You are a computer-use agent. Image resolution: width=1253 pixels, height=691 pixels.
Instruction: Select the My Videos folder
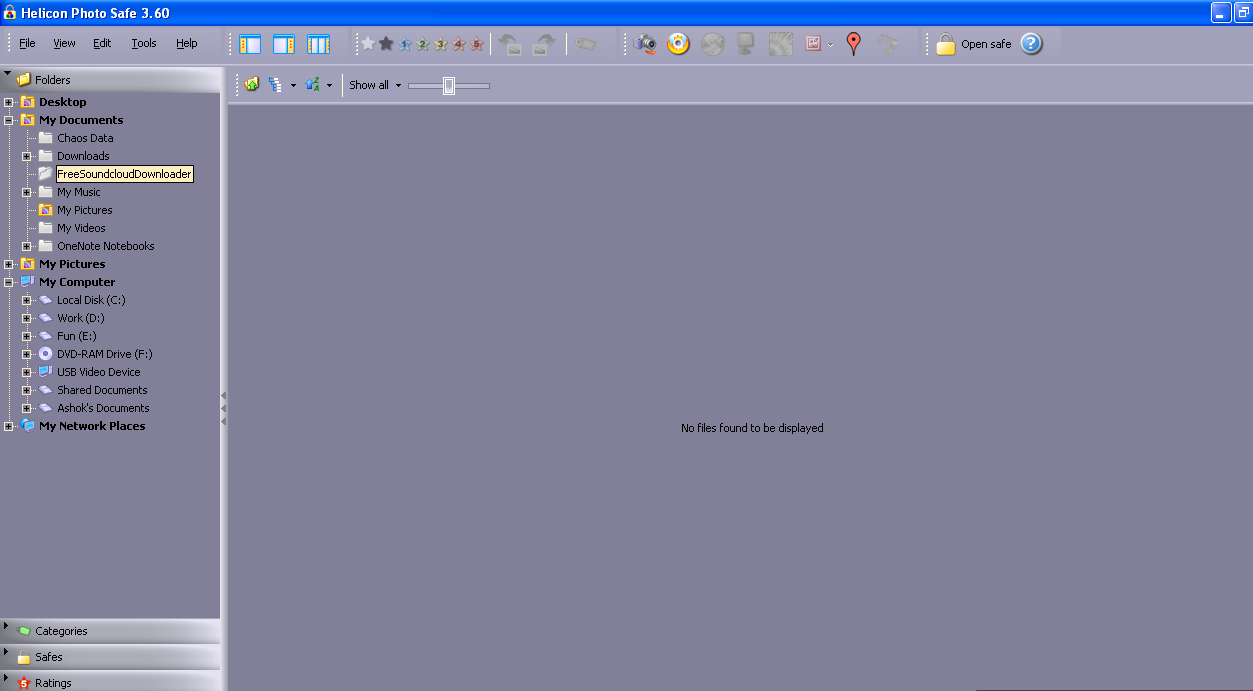pyautogui.click(x=81, y=228)
